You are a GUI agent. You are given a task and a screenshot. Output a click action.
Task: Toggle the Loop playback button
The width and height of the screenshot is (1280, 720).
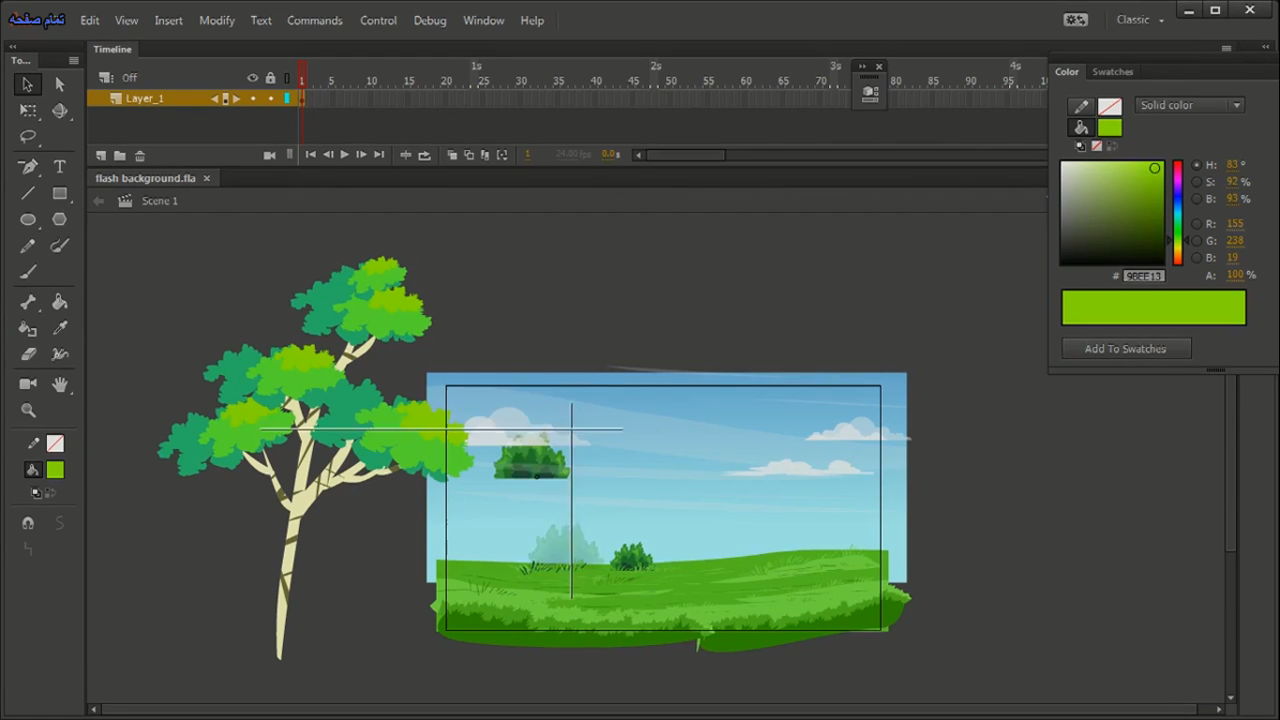(424, 155)
